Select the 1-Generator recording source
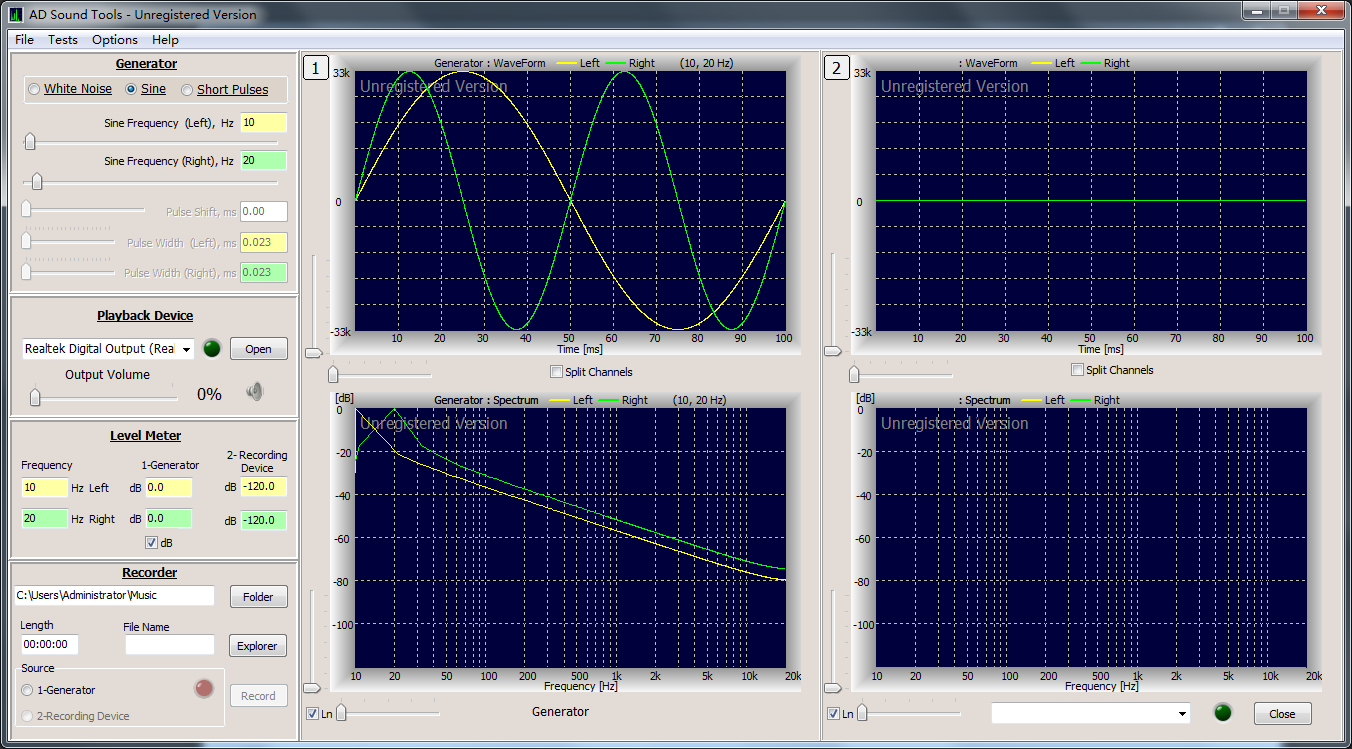The height and width of the screenshot is (749, 1352). [x=58, y=690]
